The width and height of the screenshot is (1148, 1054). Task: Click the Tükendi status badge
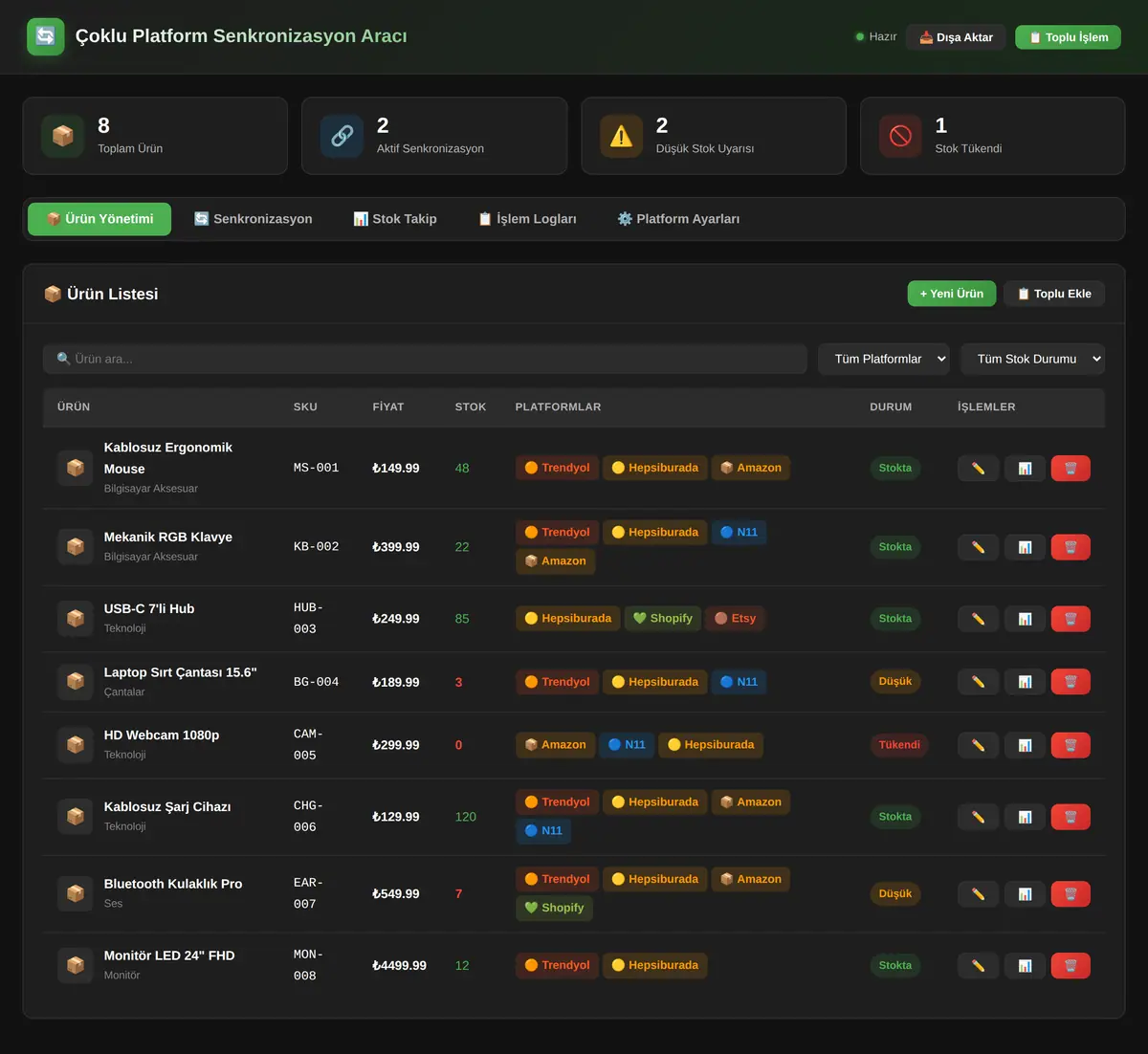point(899,745)
